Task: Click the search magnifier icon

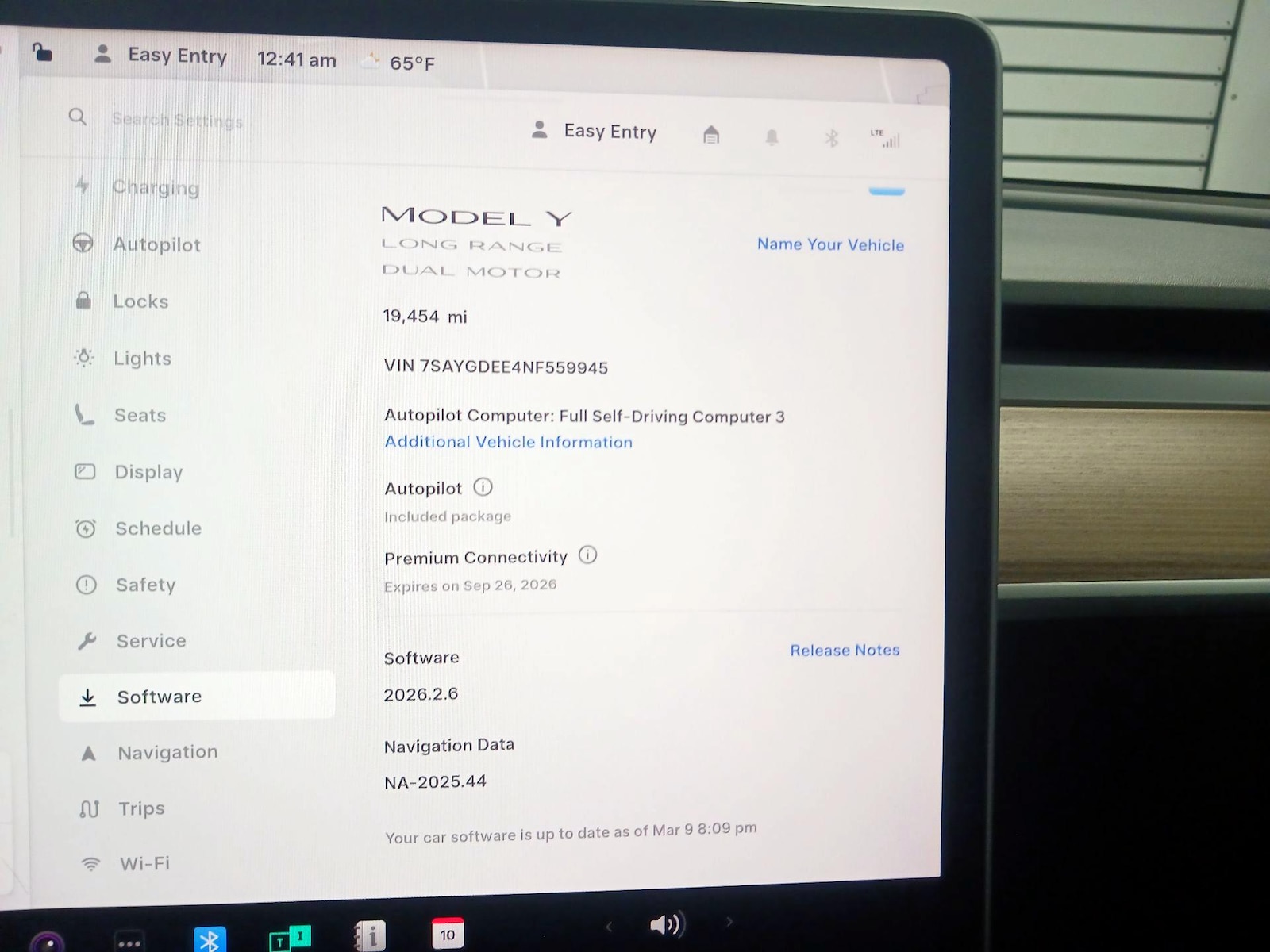Action: click(x=78, y=117)
